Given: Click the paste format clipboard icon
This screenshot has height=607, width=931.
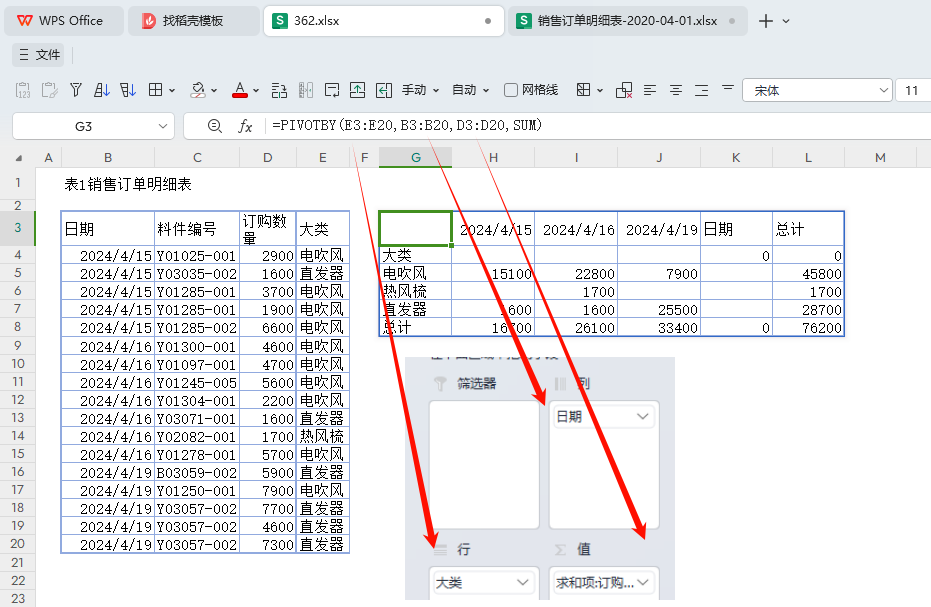Looking at the screenshot, I should (x=49, y=90).
